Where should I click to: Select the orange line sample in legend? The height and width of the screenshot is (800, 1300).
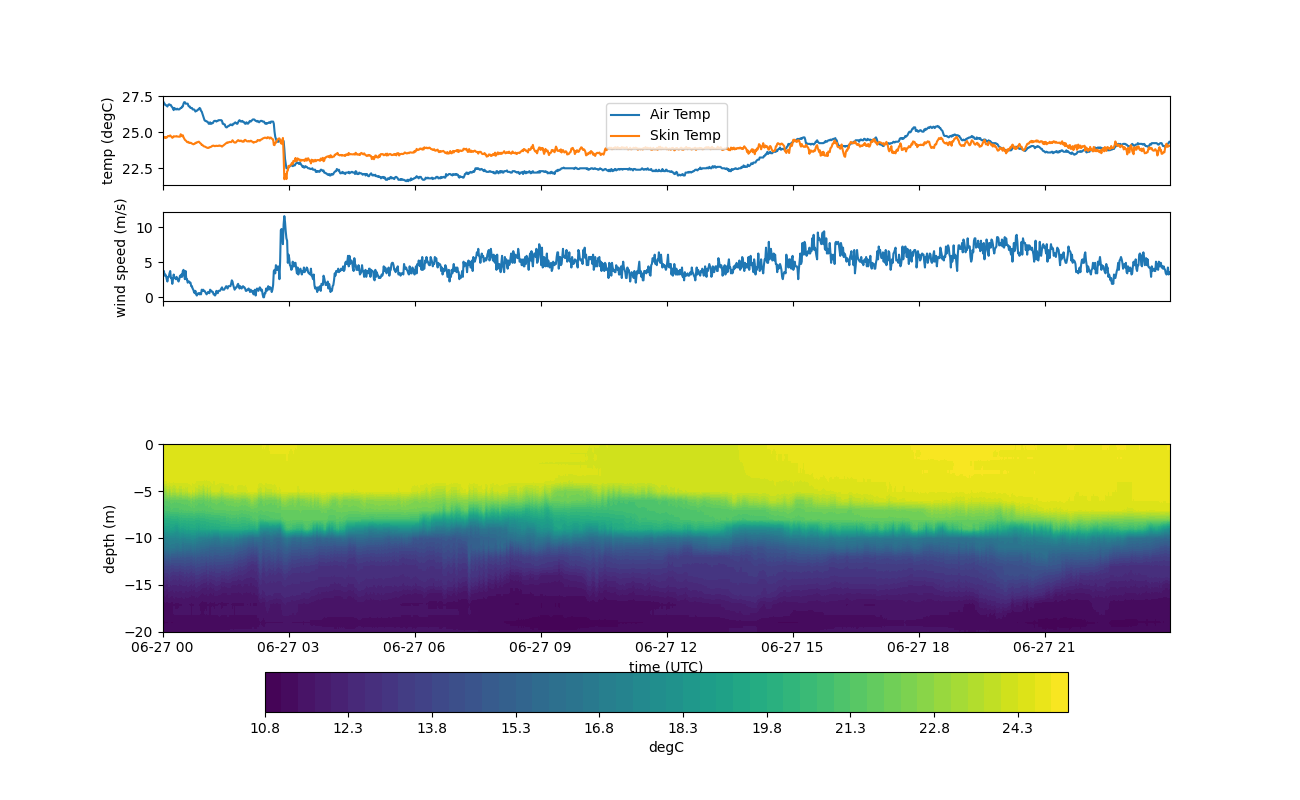click(x=627, y=136)
